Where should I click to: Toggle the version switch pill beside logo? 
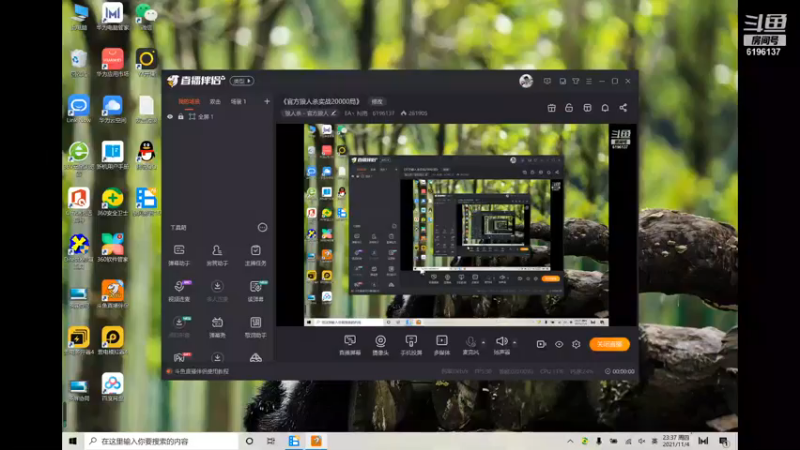tap(242, 81)
